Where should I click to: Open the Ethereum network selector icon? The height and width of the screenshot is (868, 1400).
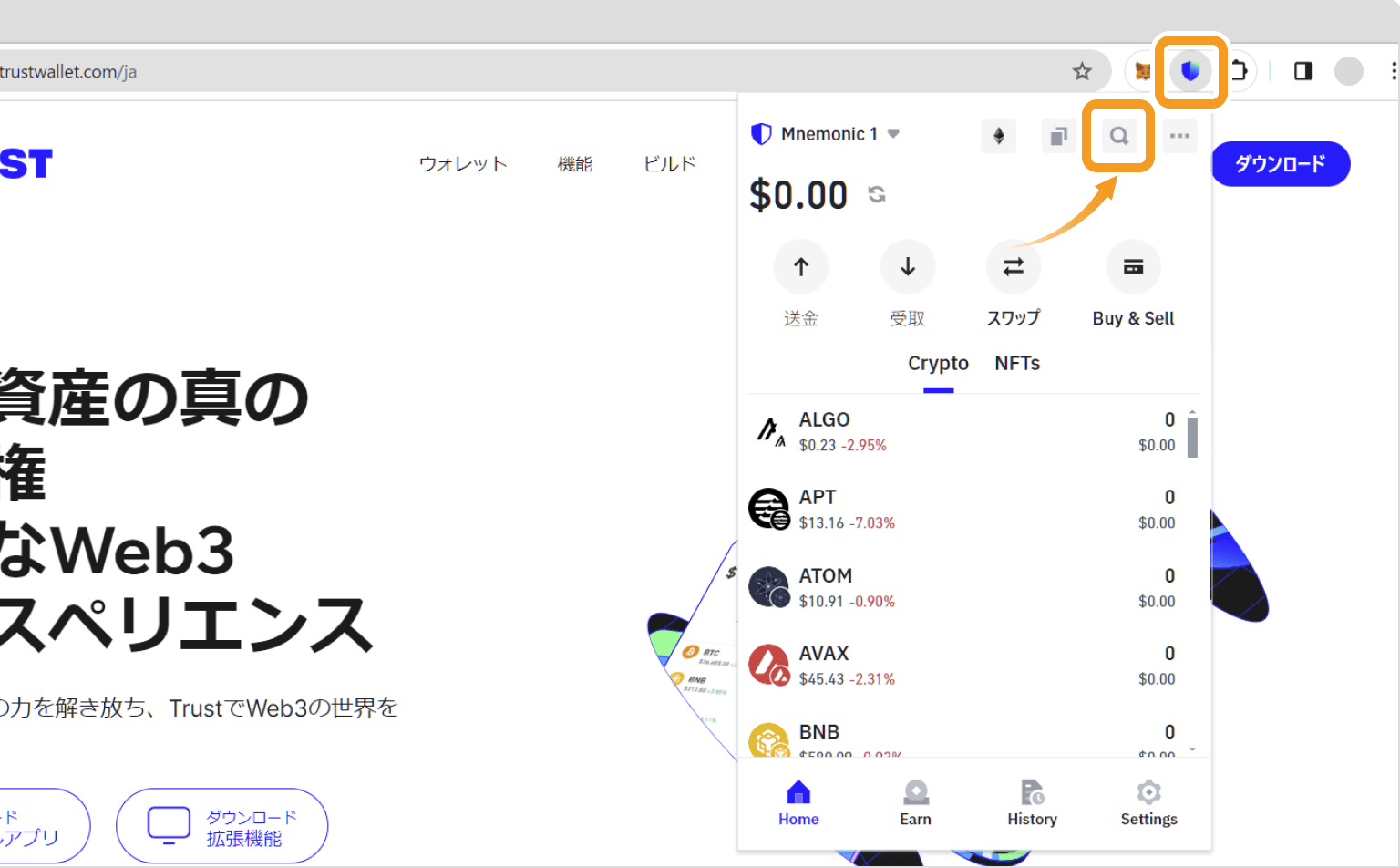pos(999,136)
